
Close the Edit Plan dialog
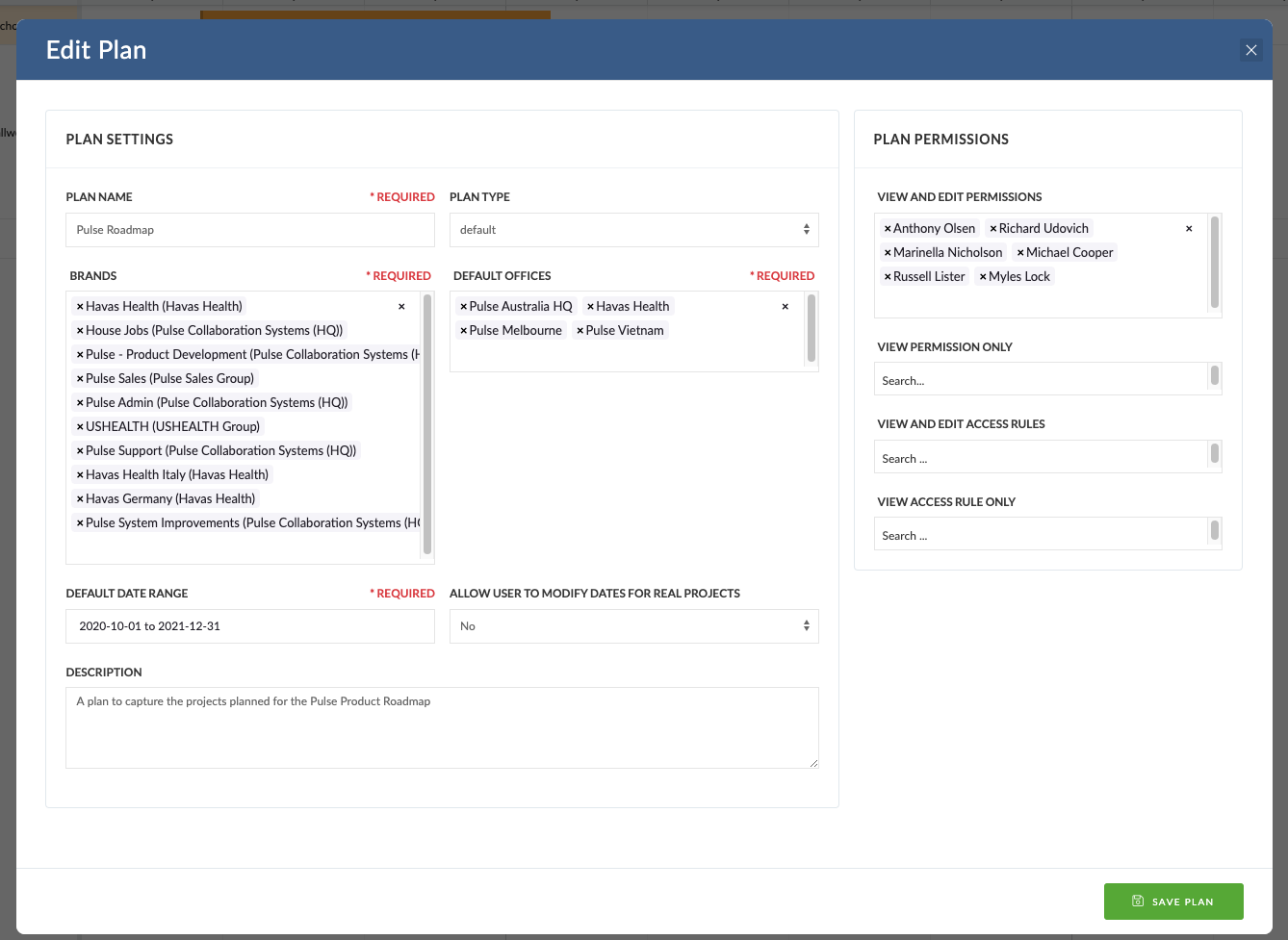click(x=1251, y=50)
